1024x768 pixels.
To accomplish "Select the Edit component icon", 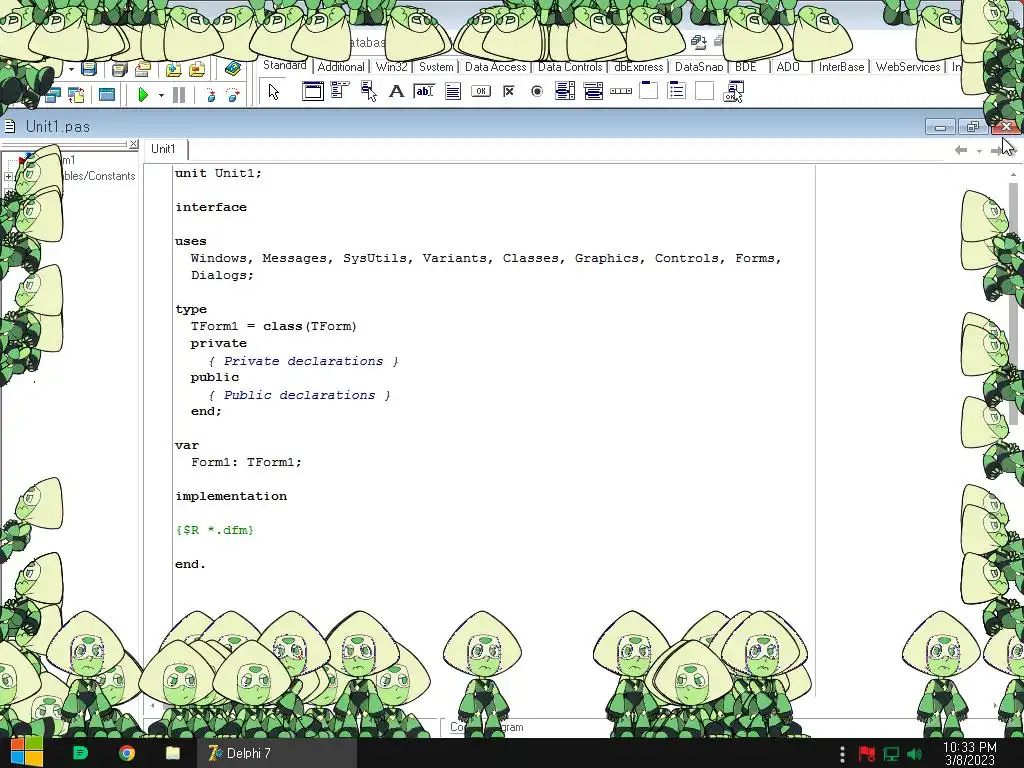I will click(x=424, y=91).
